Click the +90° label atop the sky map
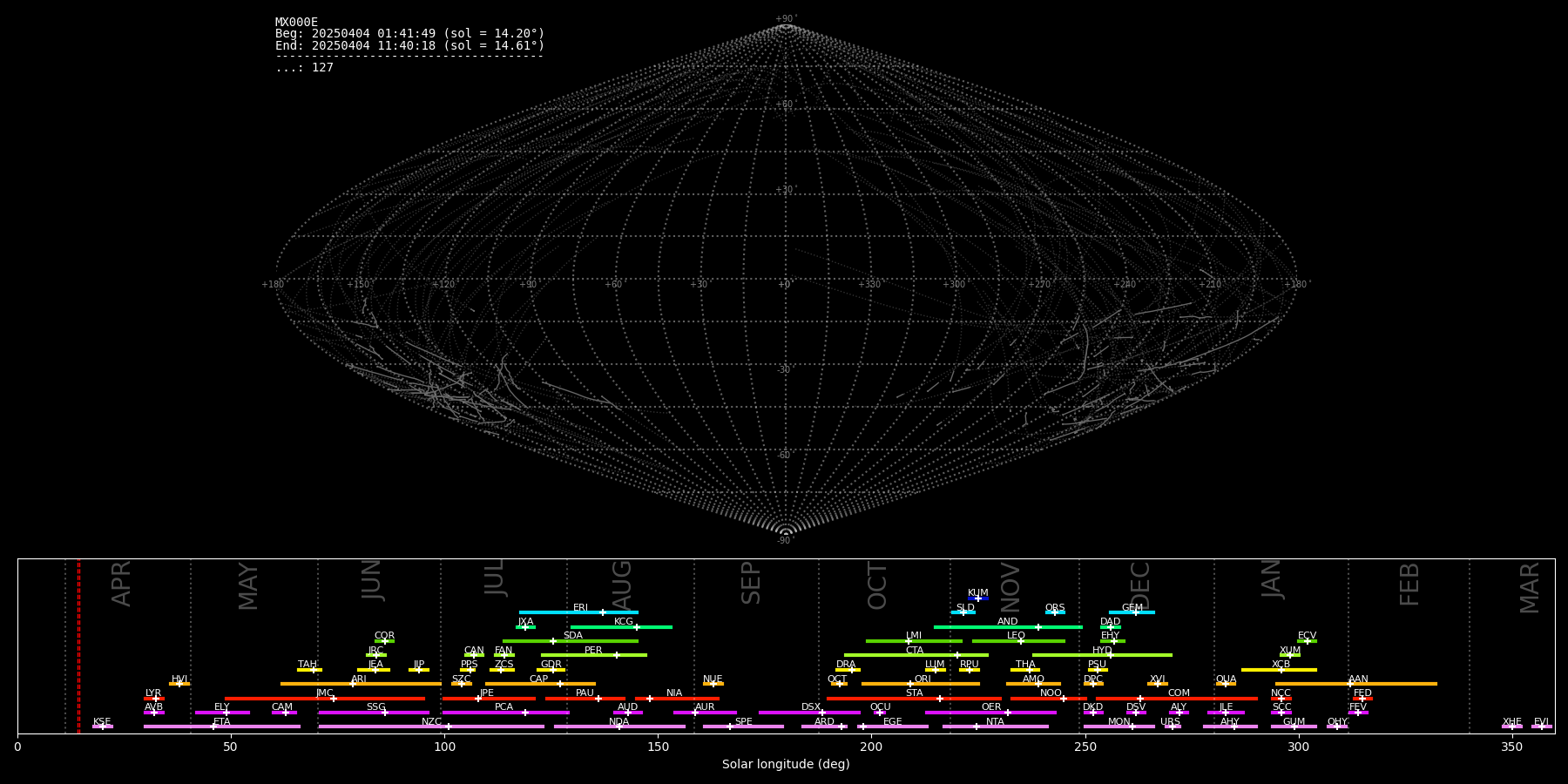 tap(786, 18)
